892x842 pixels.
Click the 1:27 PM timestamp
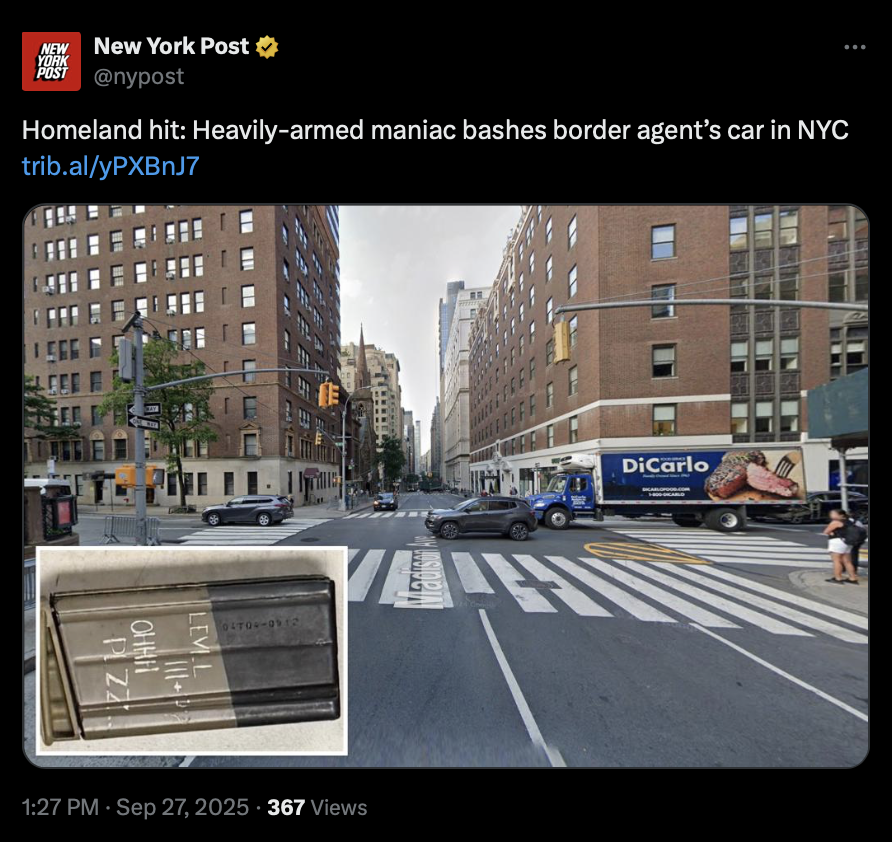[60, 807]
